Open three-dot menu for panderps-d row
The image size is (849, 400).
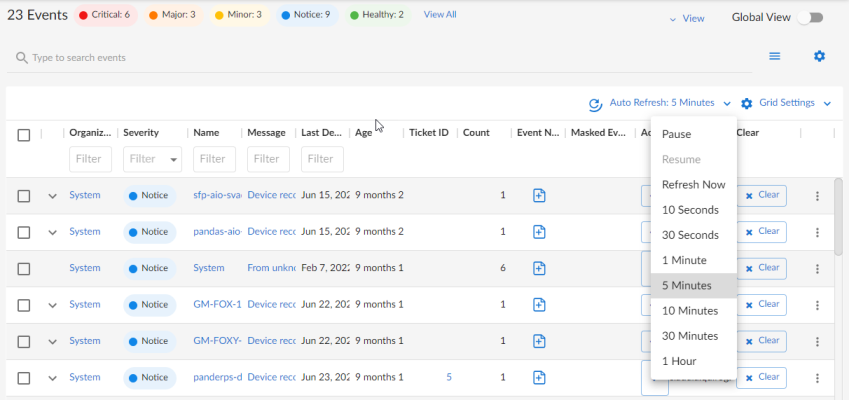click(x=817, y=377)
